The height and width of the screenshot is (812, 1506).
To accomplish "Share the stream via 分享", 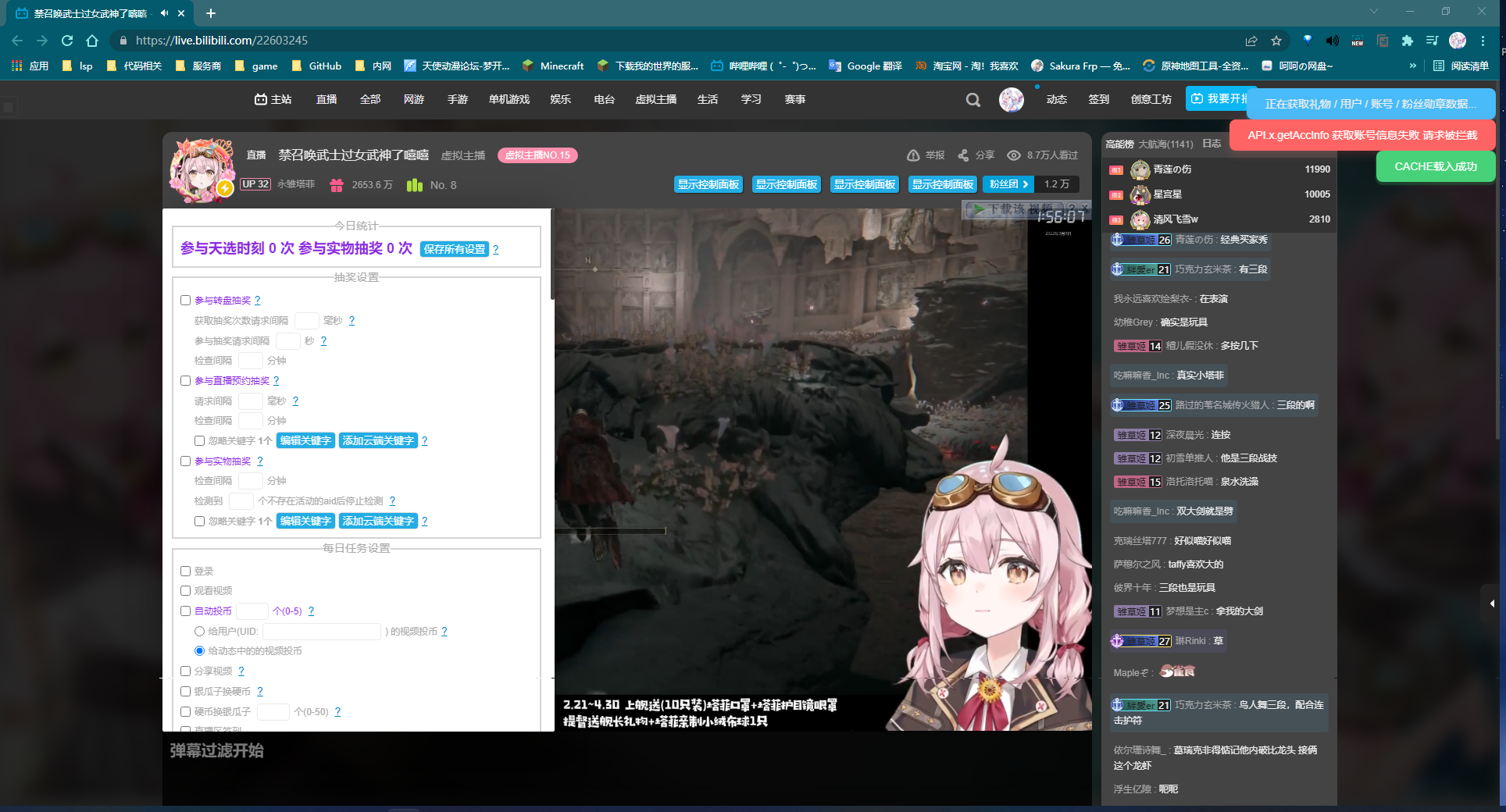I will [x=976, y=155].
